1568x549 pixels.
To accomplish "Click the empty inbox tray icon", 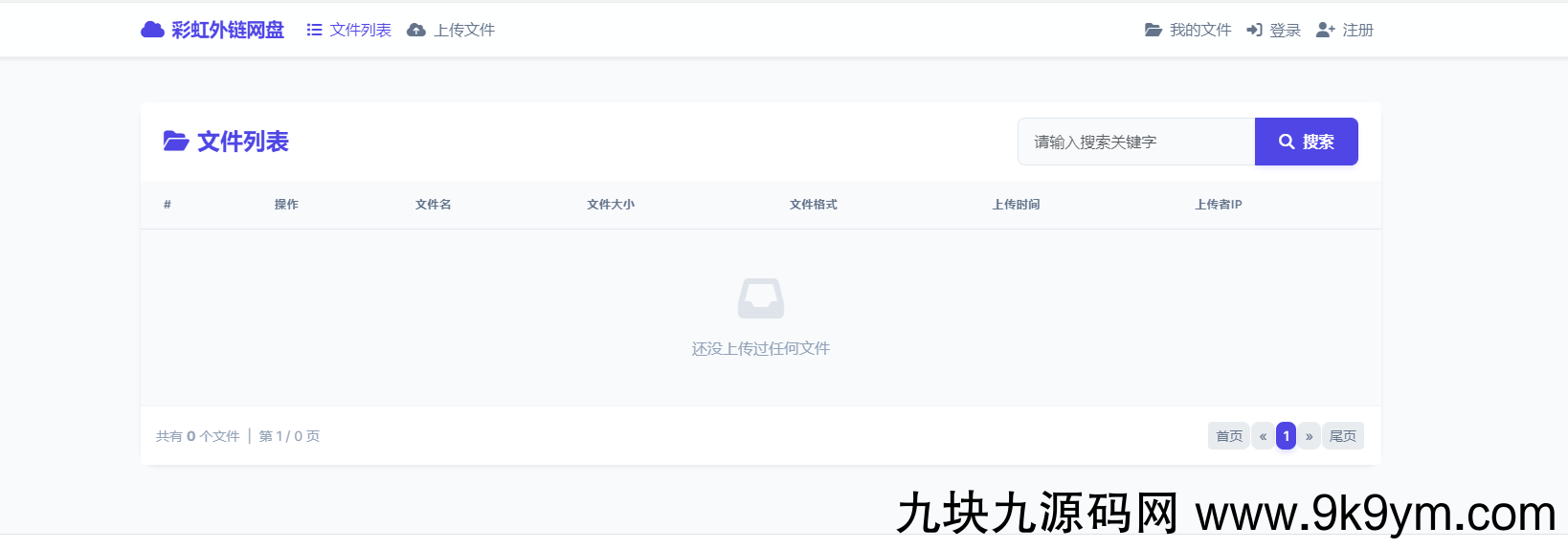I will coord(761,298).
